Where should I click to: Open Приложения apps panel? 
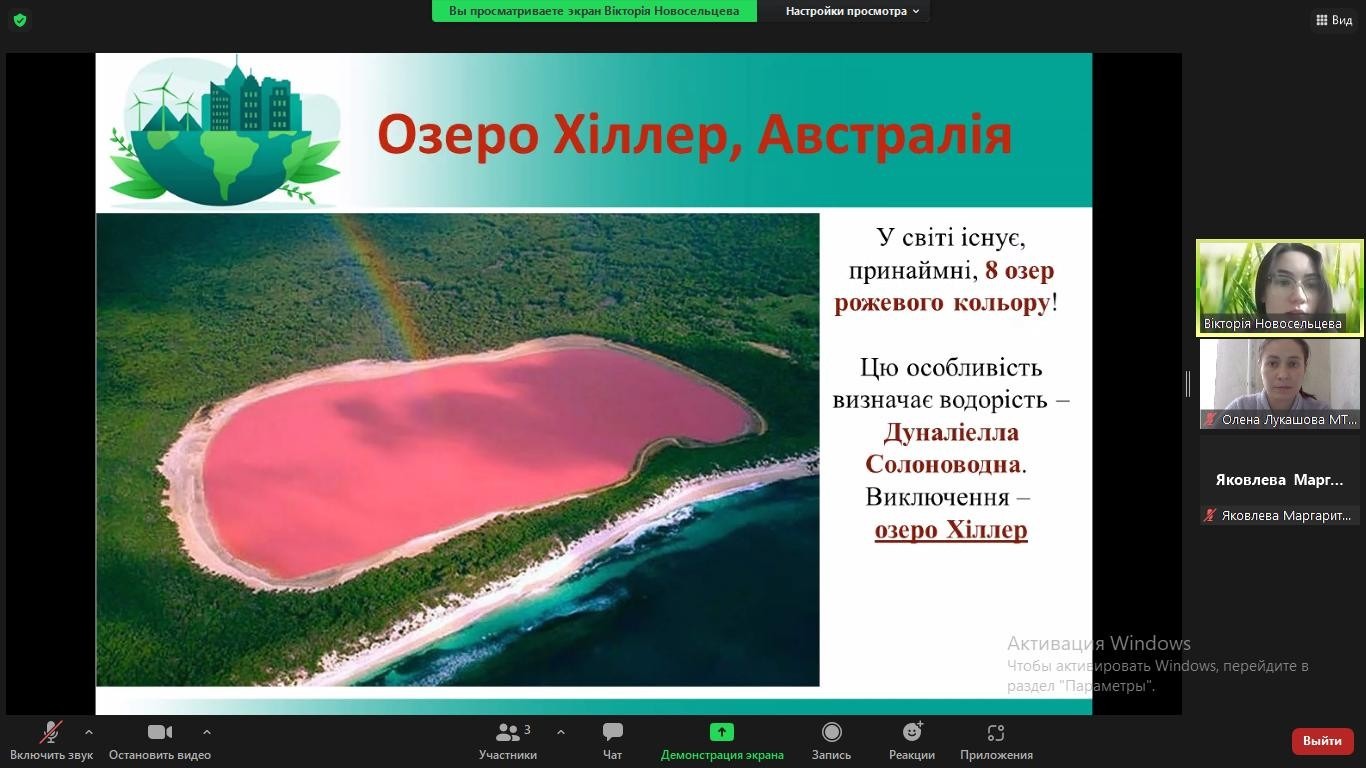coord(996,741)
